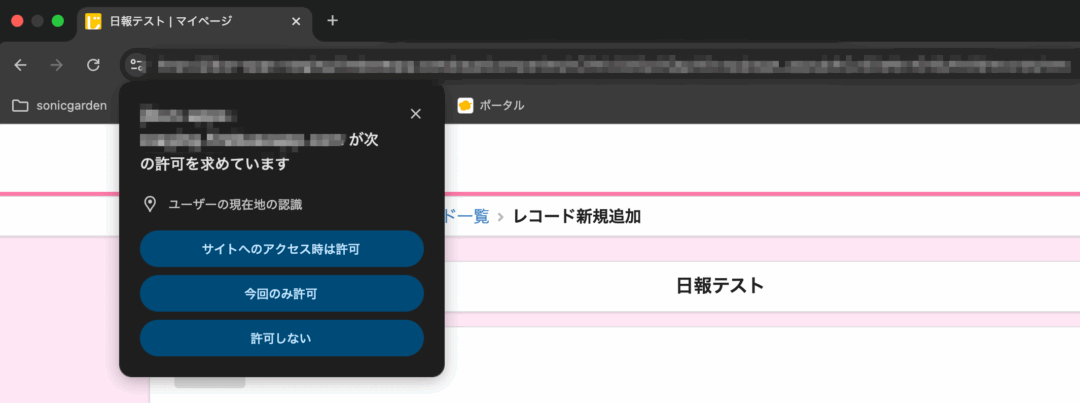Click the レコード新規追加 breadcrumb text
The height and width of the screenshot is (403, 1080).
[x=576, y=216]
